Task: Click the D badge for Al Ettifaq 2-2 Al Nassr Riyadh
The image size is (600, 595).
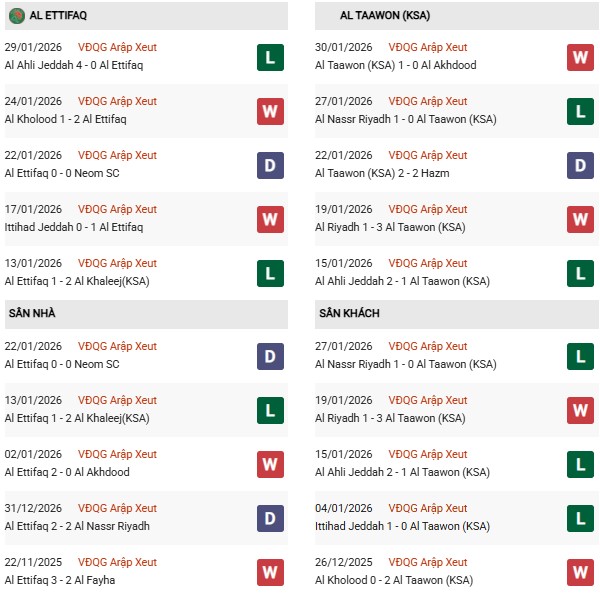Action: [x=270, y=518]
